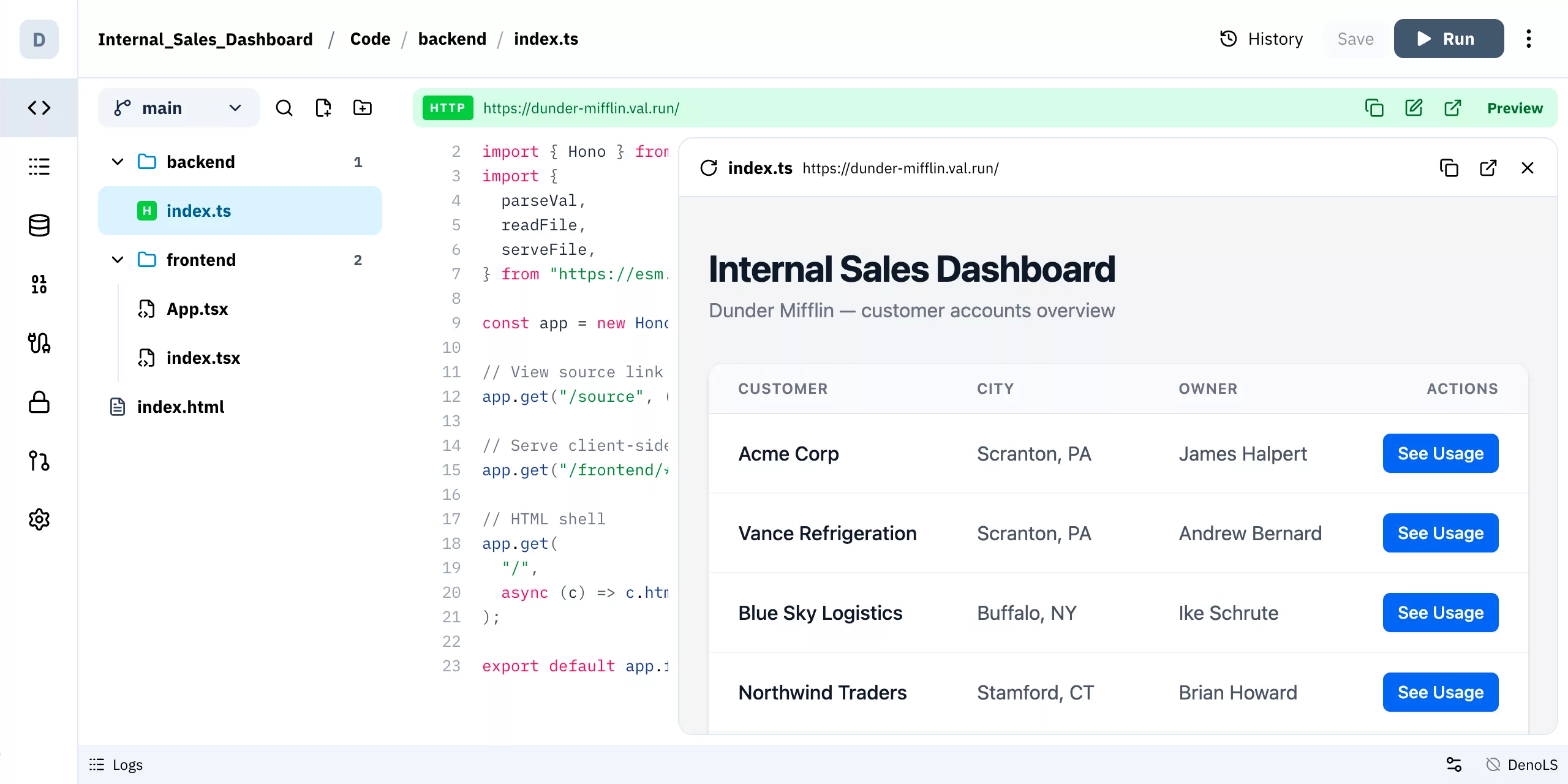This screenshot has width=1568, height=784.
Task: Open the environment variables lock icon
Action: [x=39, y=402]
